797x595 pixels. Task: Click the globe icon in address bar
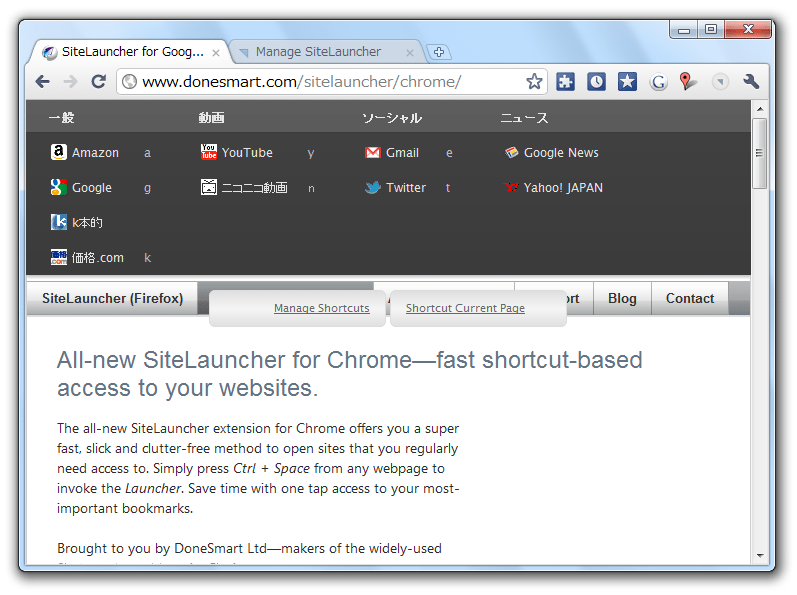click(x=130, y=81)
